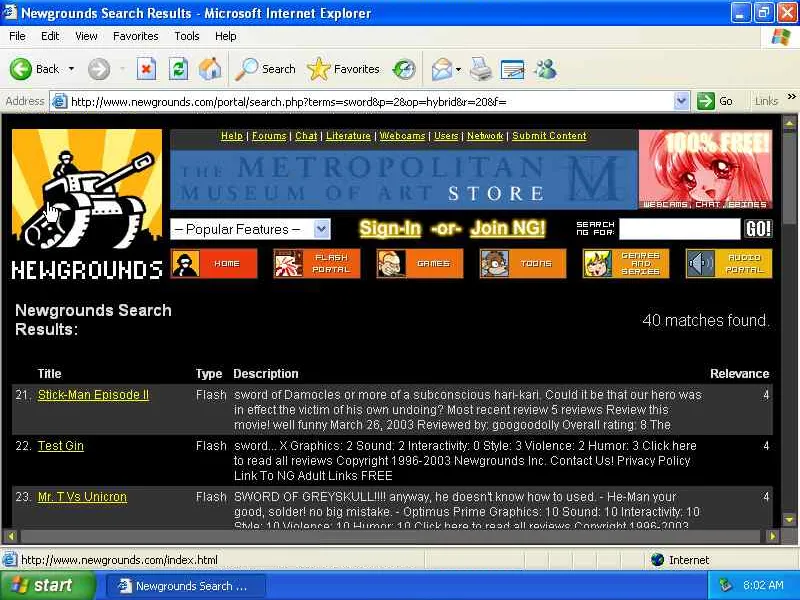Open the Help menu

point(226,36)
